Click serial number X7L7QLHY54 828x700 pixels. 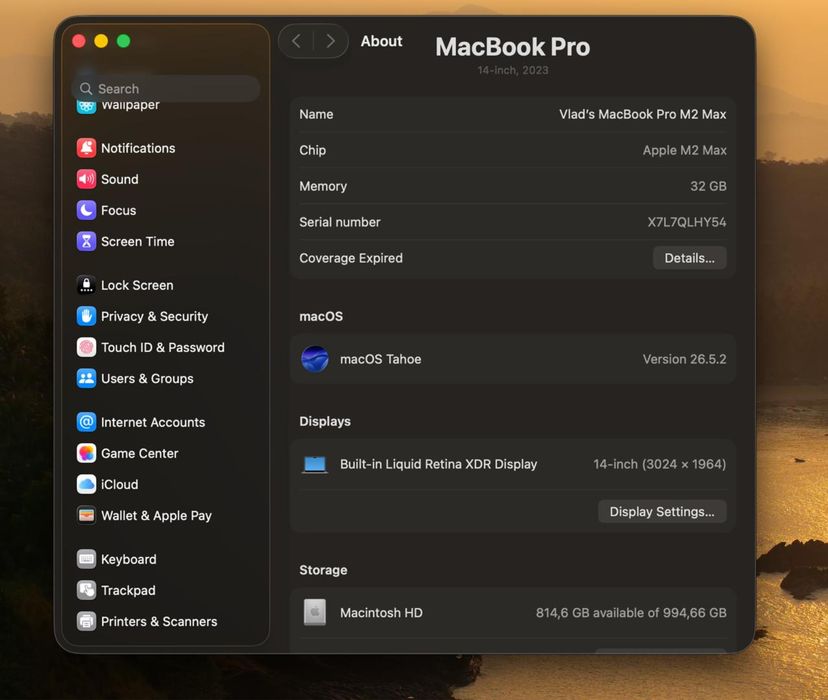coord(686,222)
